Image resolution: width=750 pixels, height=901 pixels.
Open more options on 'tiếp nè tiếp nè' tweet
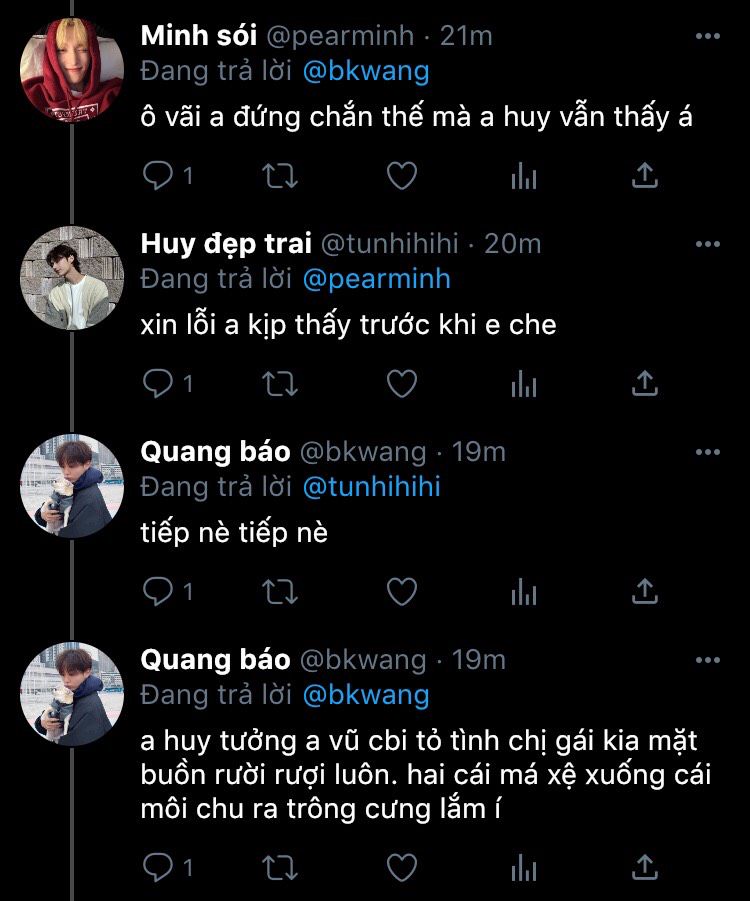(x=707, y=452)
